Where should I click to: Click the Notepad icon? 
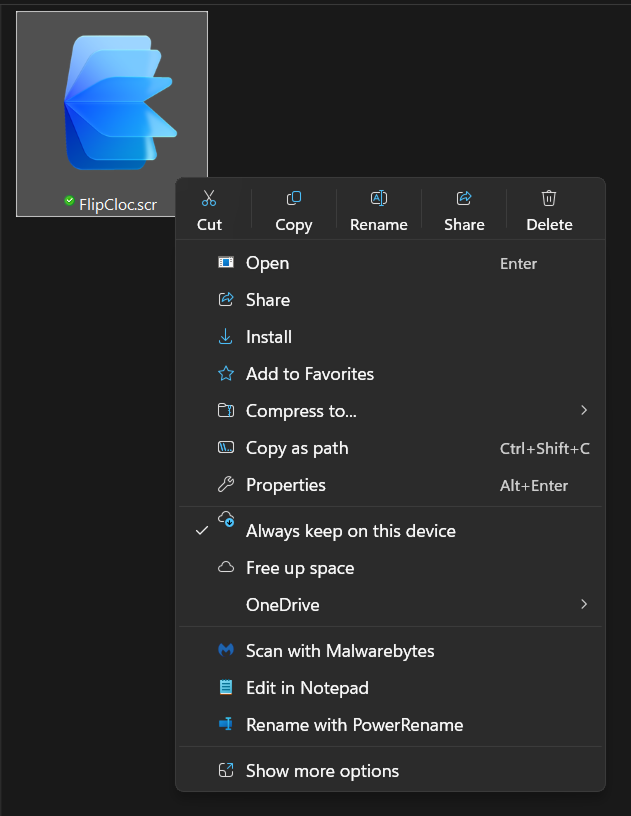click(226, 687)
